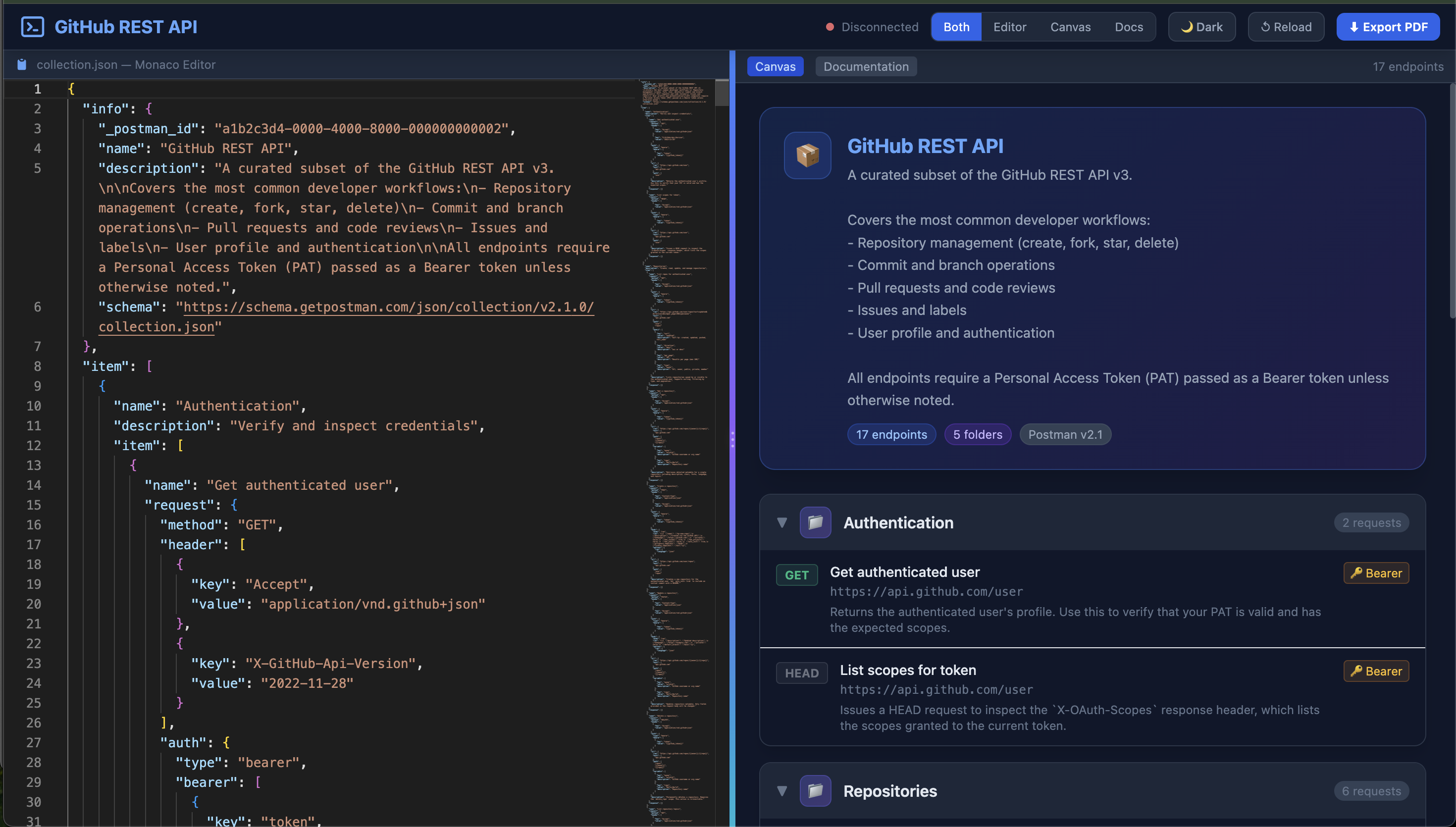Click the 6 requests count badge

[1371, 791]
